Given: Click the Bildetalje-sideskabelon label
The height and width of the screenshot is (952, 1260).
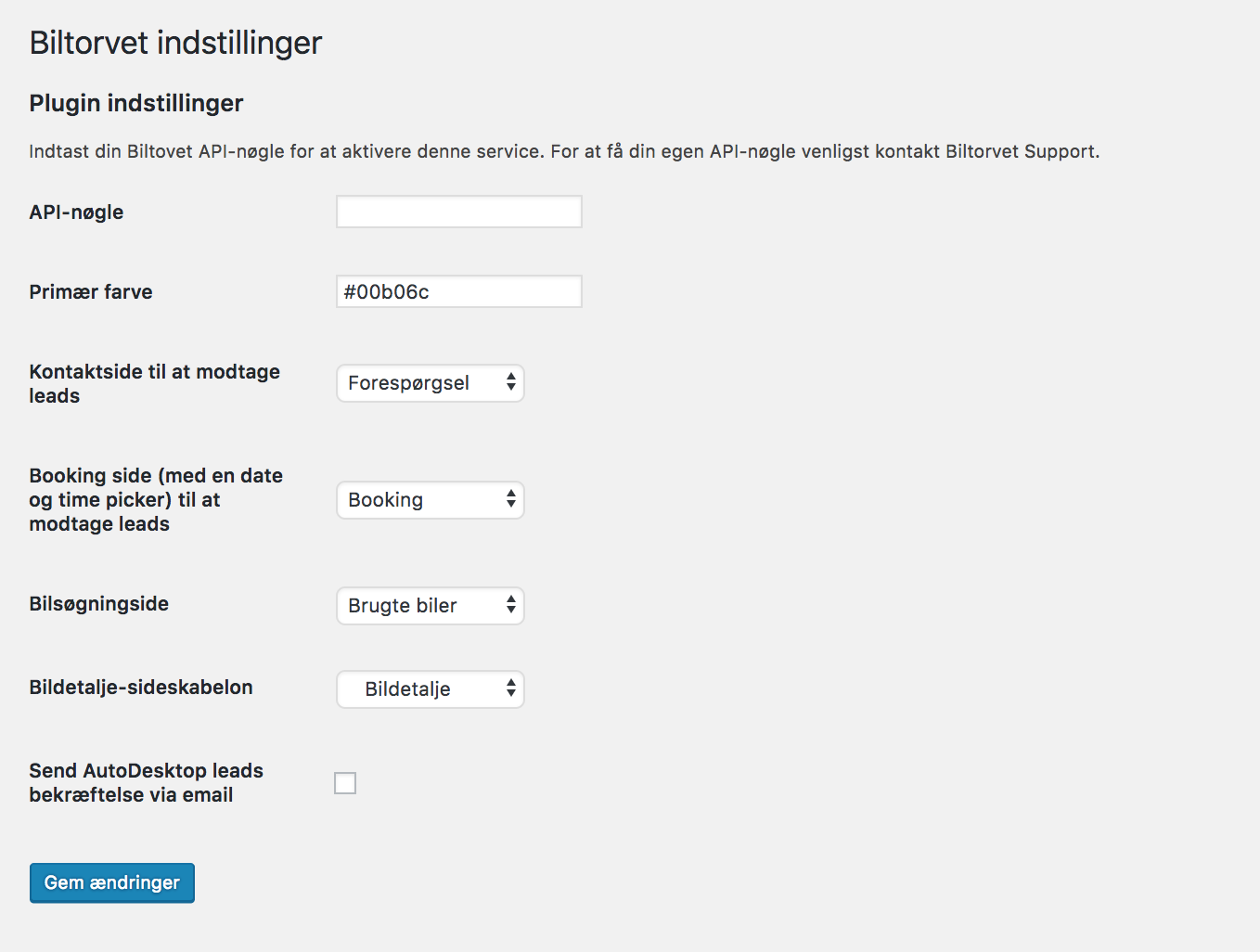Looking at the screenshot, I should point(141,688).
